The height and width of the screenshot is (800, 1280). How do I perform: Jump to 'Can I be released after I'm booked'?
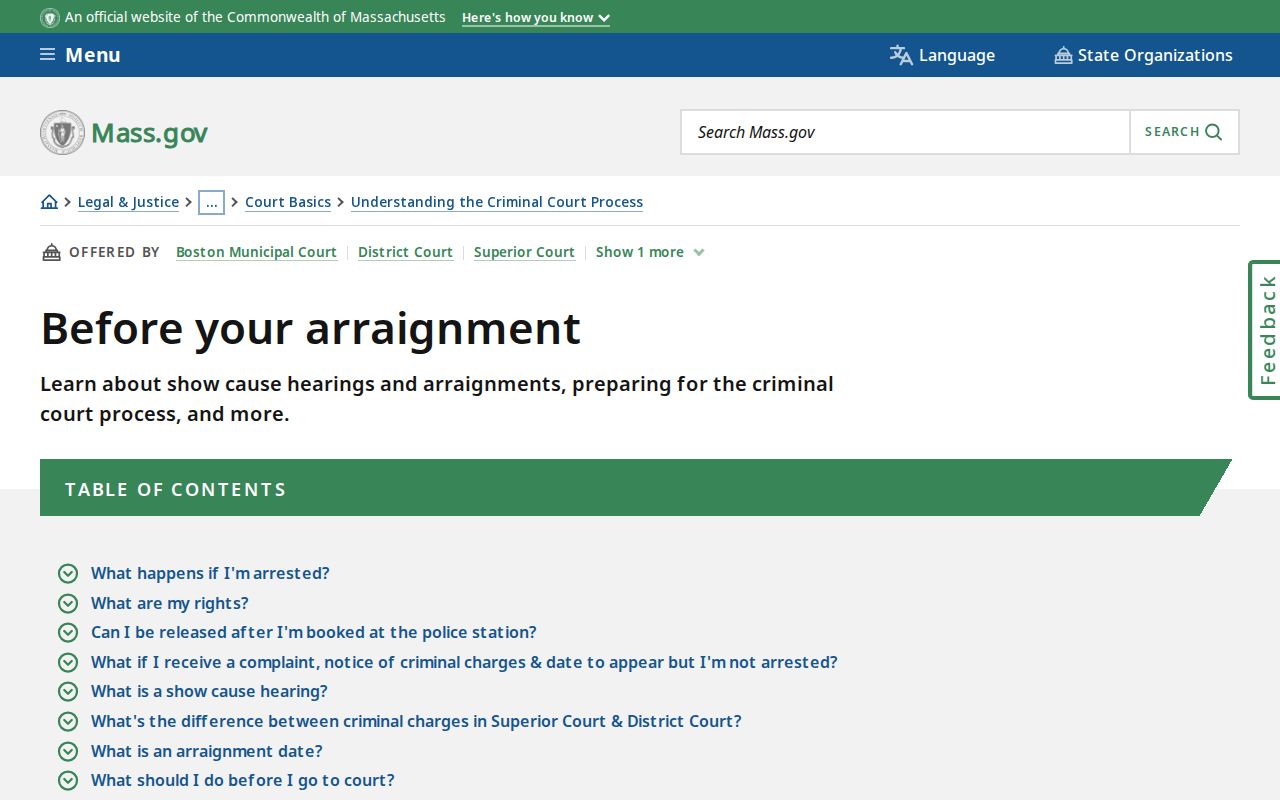pyautogui.click(x=314, y=632)
